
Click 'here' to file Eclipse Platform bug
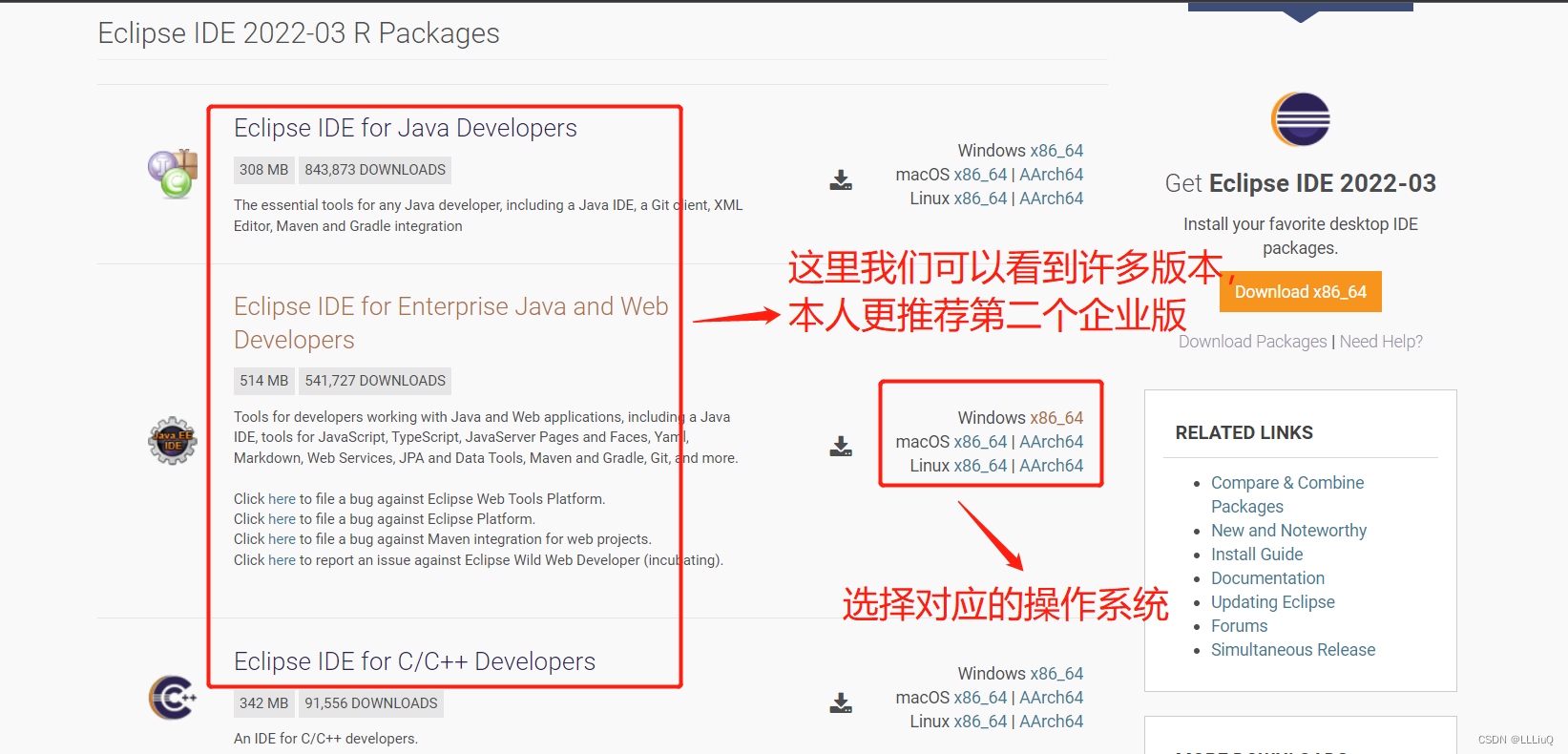pyautogui.click(x=282, y=519)
